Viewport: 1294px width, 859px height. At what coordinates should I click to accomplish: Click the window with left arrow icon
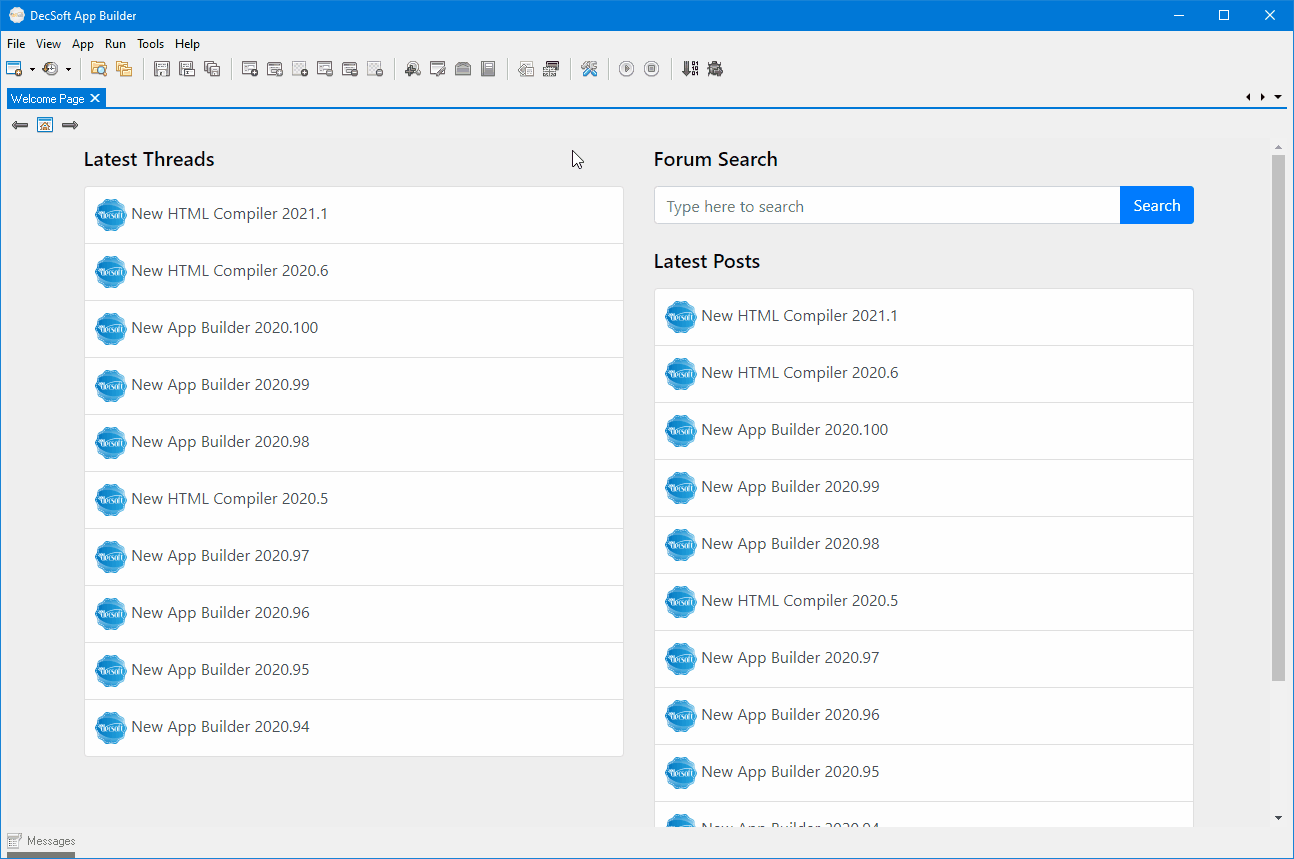[526, 69]
